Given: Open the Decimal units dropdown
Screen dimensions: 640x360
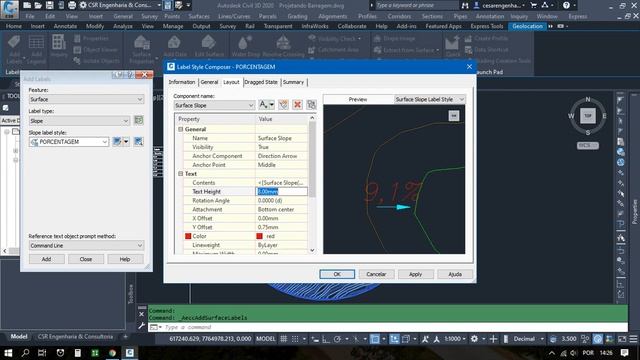Looking at the screenshot, I should (x=529, y=339).
